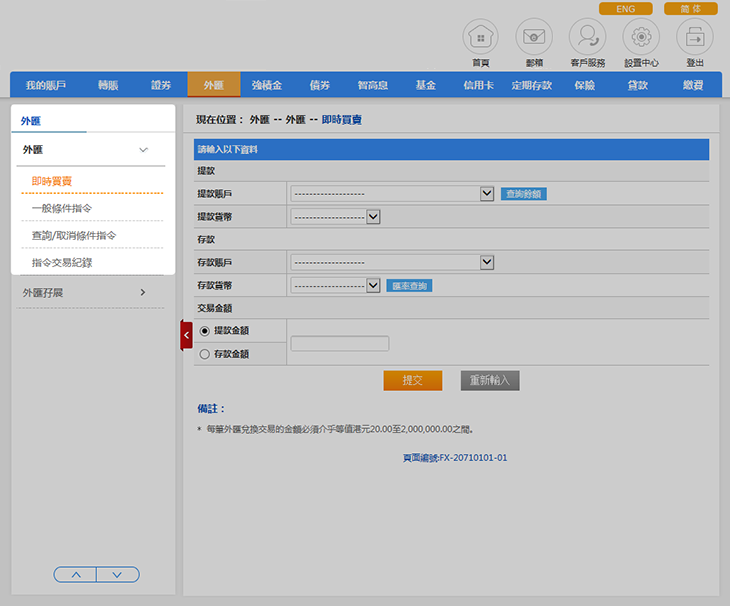Click the transaction amount input field
Image resolution: width=730 pixels, height=606 pixels.
point(339,343)
